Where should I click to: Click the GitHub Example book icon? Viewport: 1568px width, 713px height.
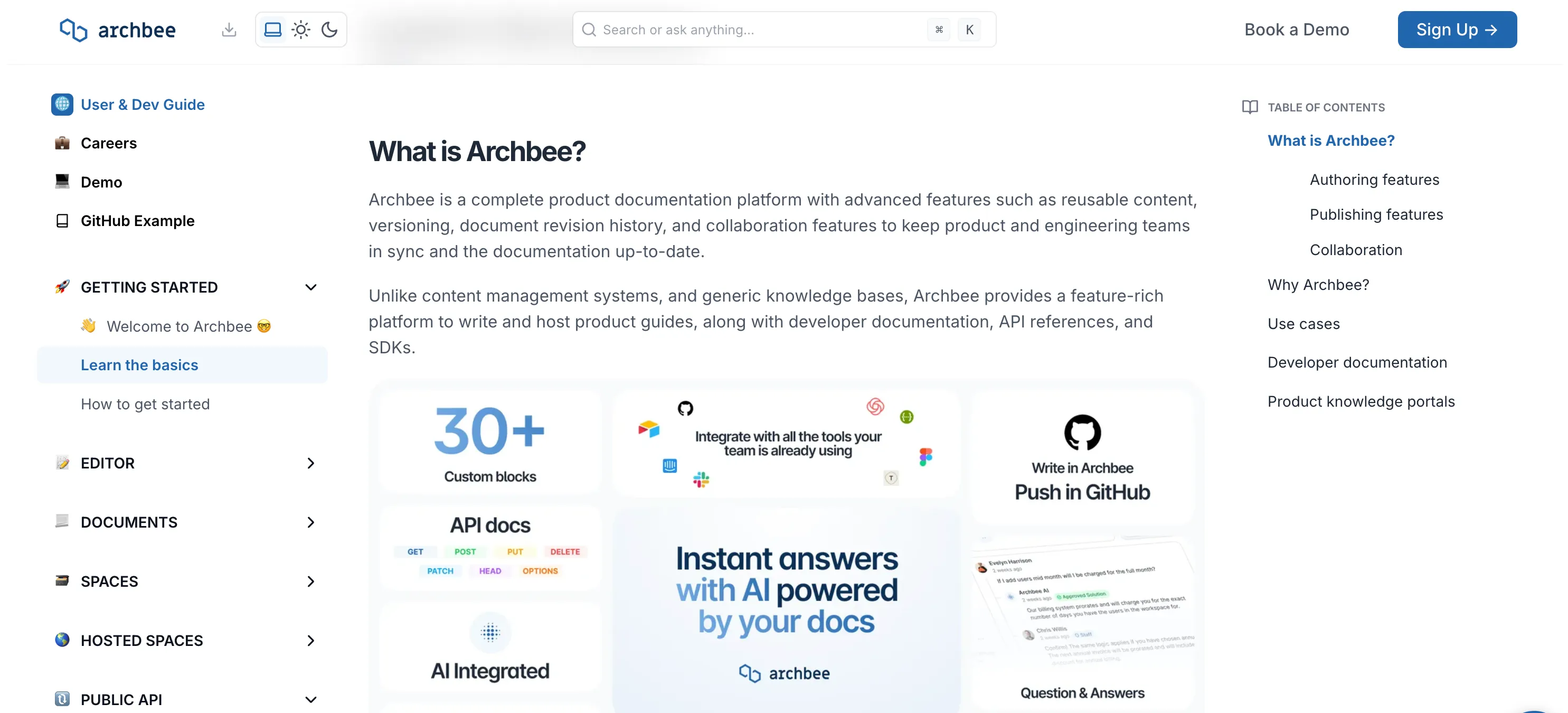pos(62,220)
